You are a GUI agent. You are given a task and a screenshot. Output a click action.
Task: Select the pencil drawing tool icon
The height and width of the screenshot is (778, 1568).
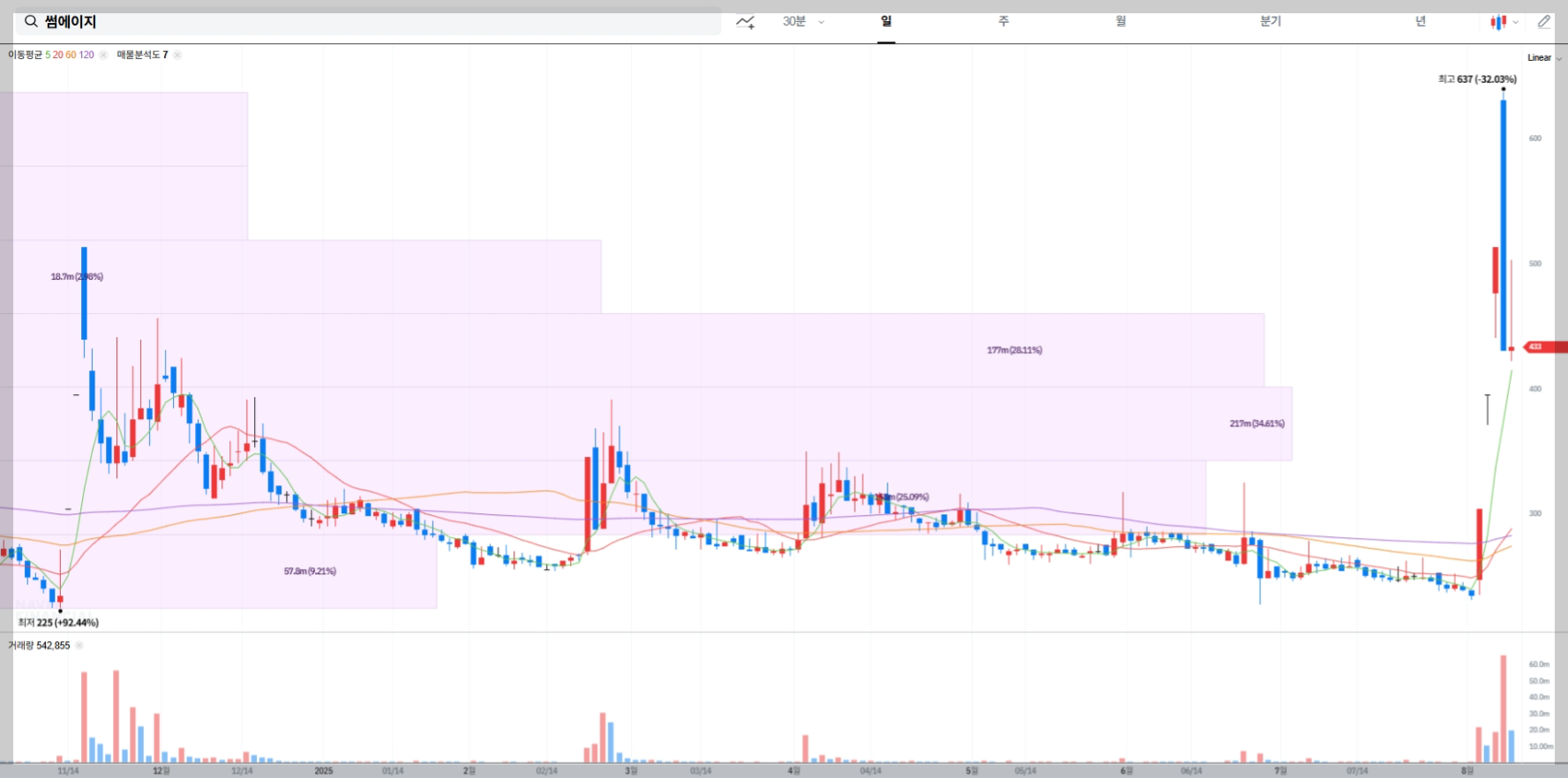point(1543,22)
